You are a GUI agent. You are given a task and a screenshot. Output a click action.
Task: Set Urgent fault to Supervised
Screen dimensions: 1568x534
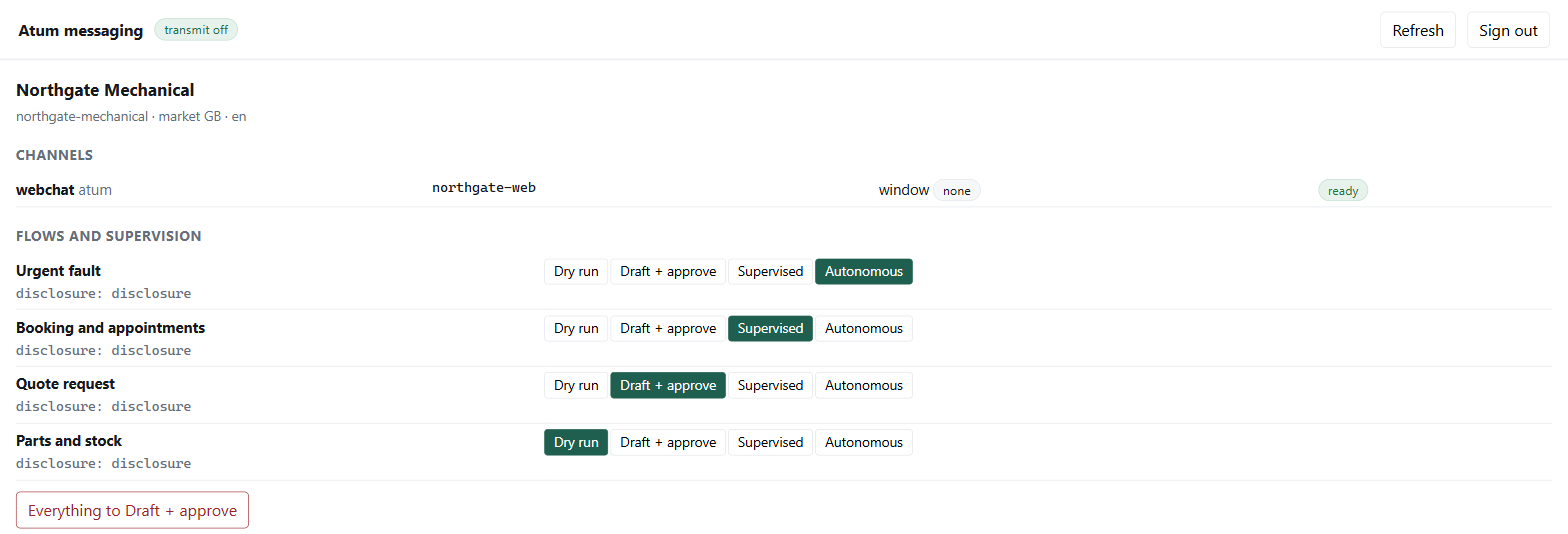point(770,271)
